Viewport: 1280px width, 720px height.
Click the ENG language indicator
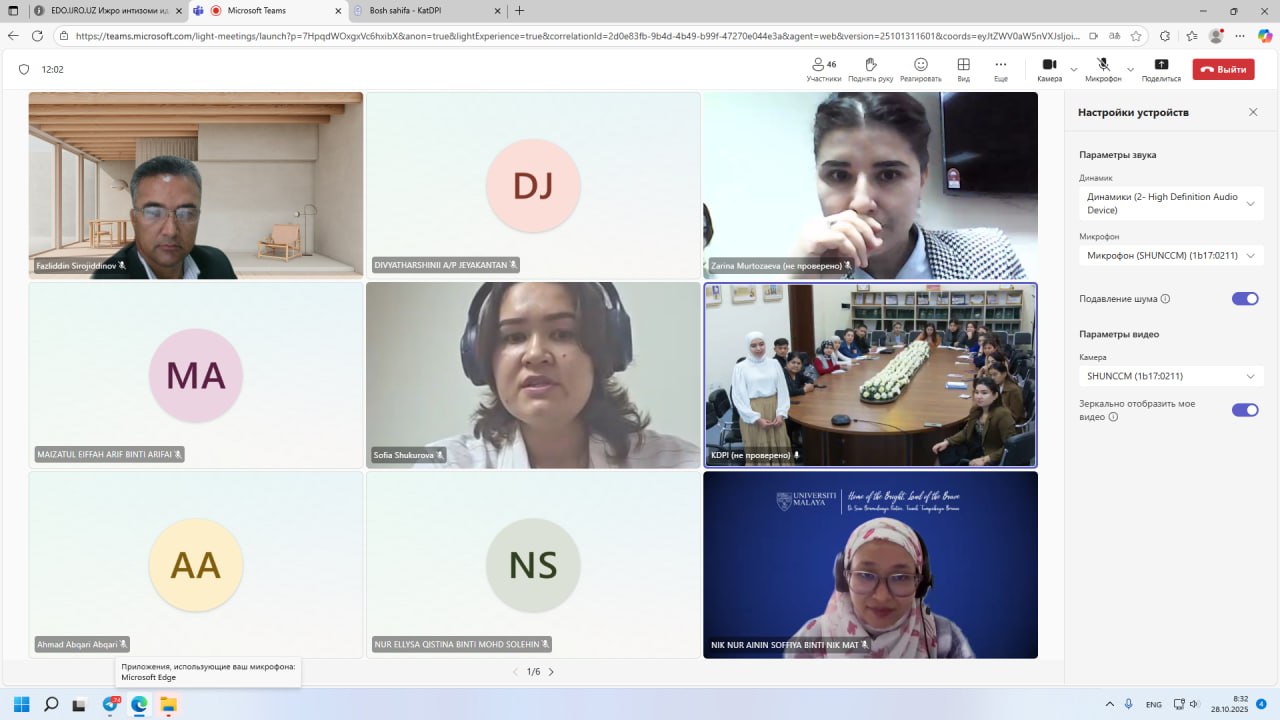coord(1153,704)
